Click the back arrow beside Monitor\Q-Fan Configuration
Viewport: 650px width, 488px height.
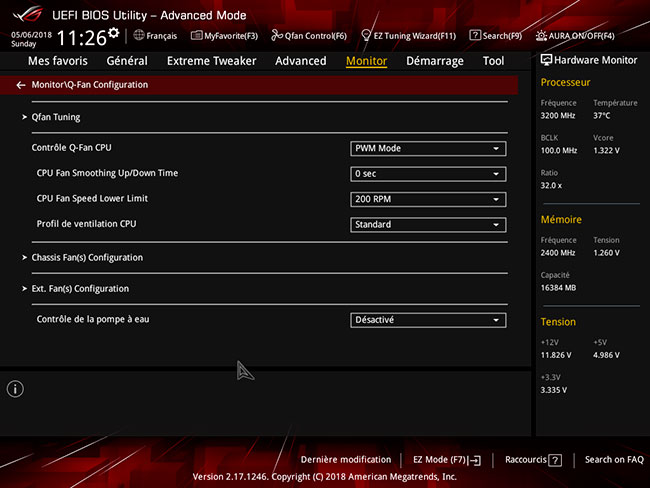pos(21,85)
